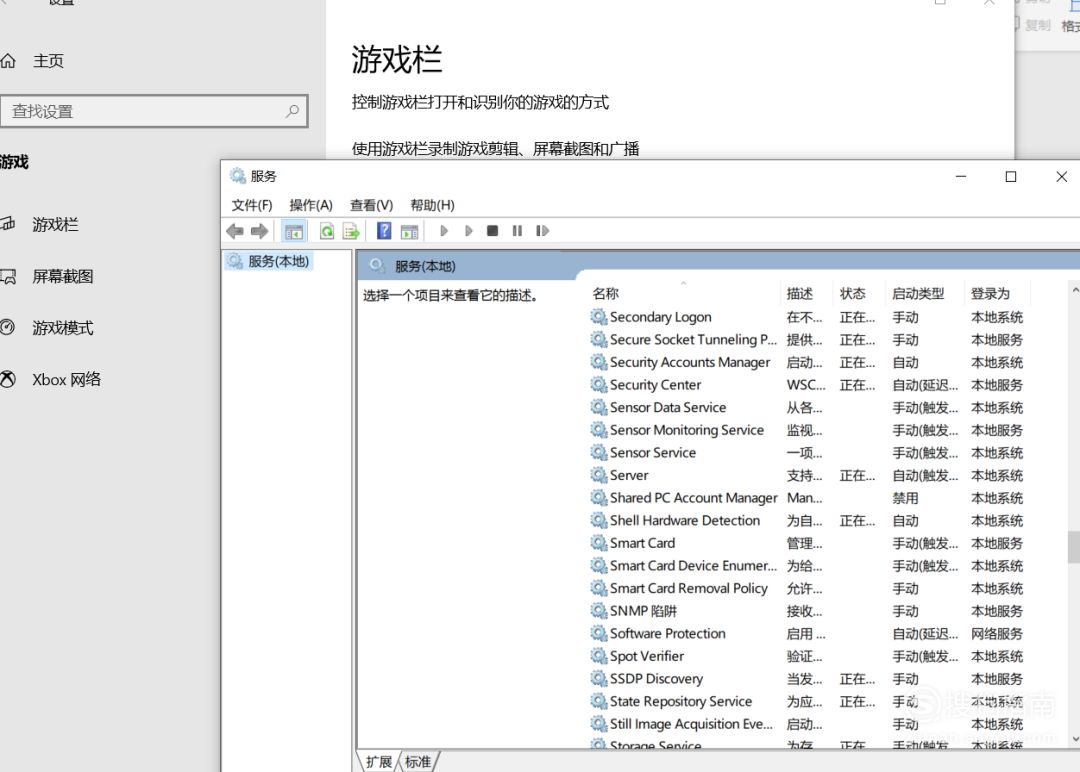Click the gear icon beside Smart Card Removal Policy
Image resolution: width=1080 pixels, height=772 pixels.
[599, 588]
